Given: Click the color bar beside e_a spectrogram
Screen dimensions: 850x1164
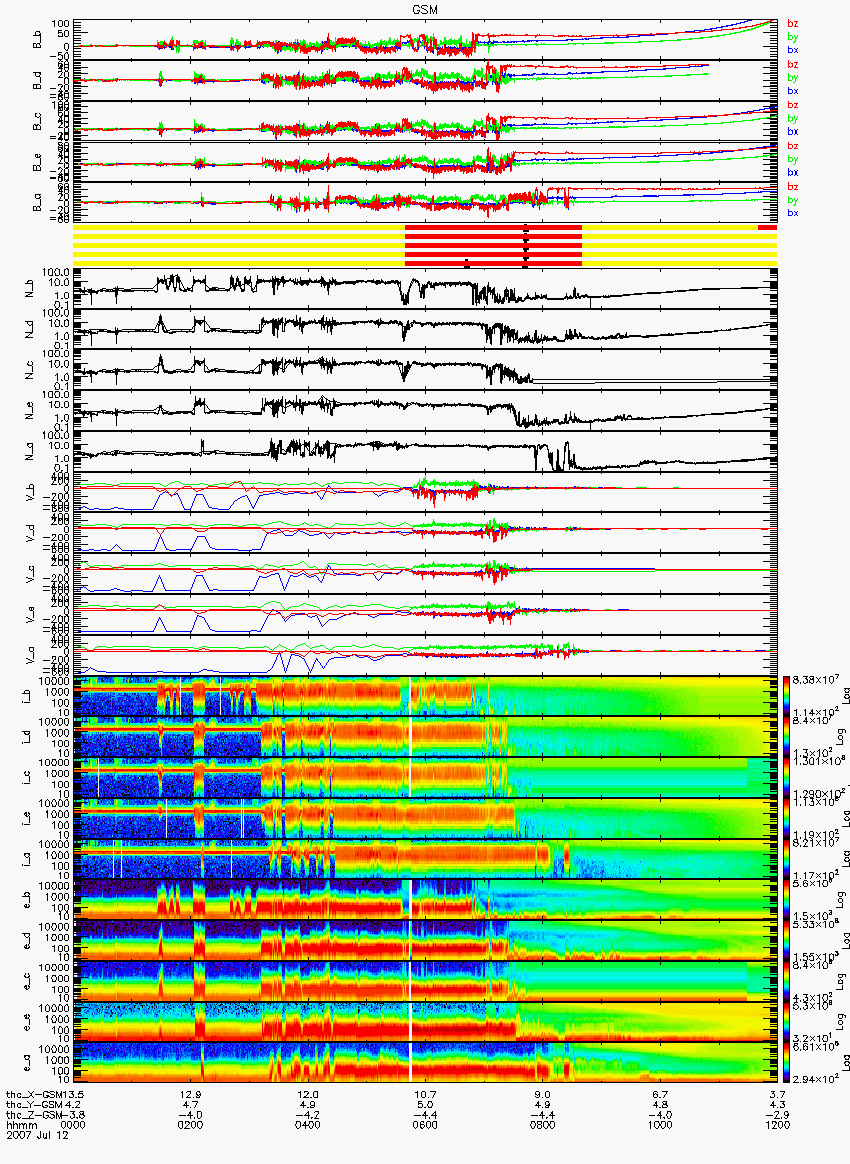Looking at the screenshot, I should [788, 1062].
